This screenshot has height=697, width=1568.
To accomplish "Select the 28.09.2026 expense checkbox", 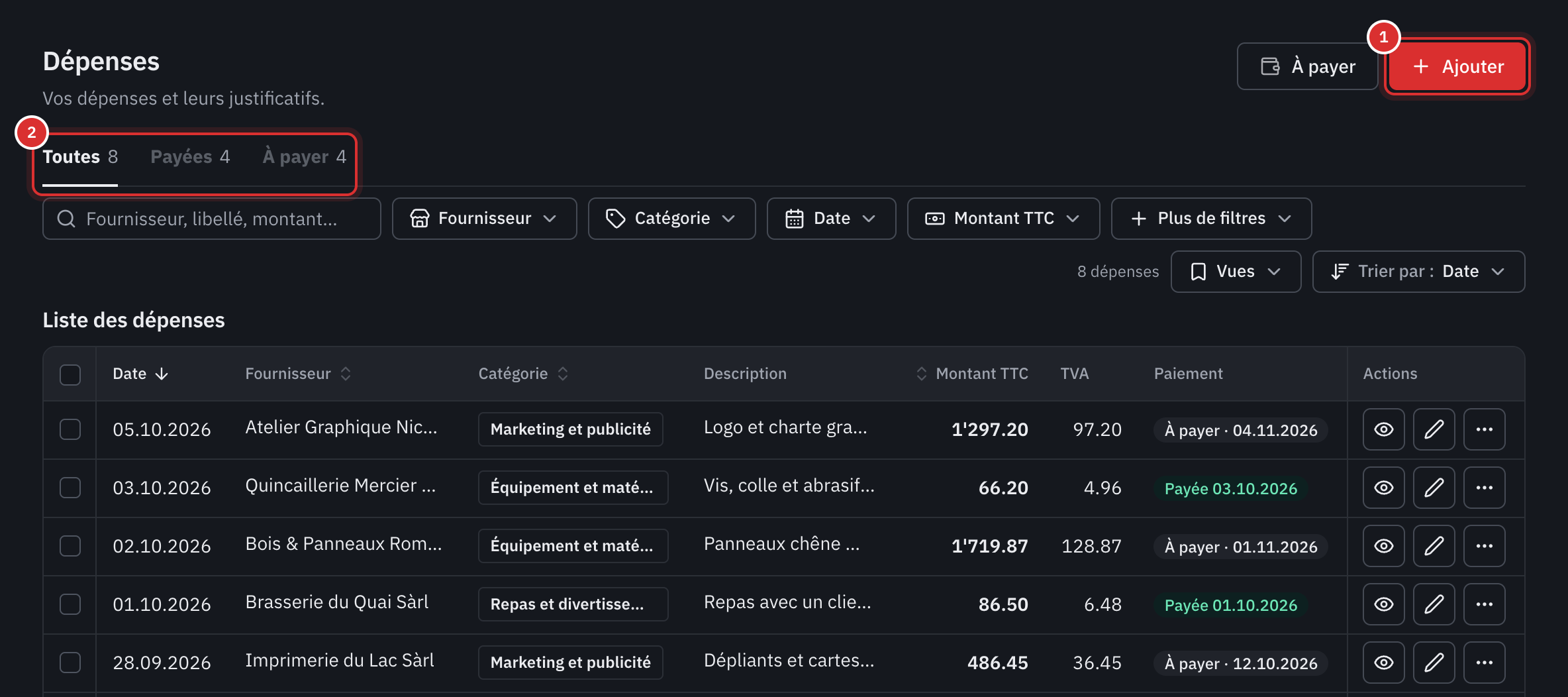I will click(x=70, y=663).
